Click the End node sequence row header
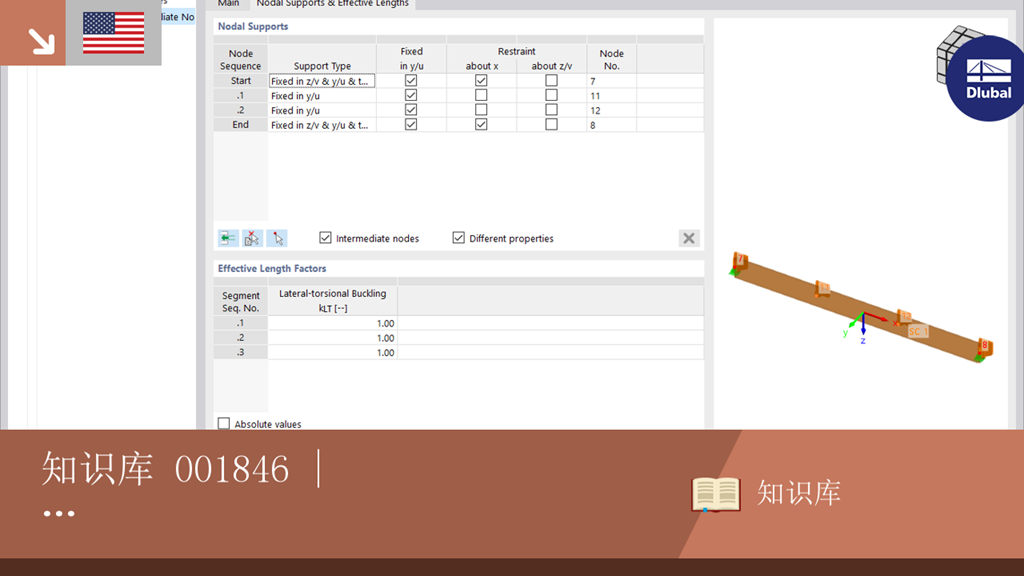 tap(240, 125)
